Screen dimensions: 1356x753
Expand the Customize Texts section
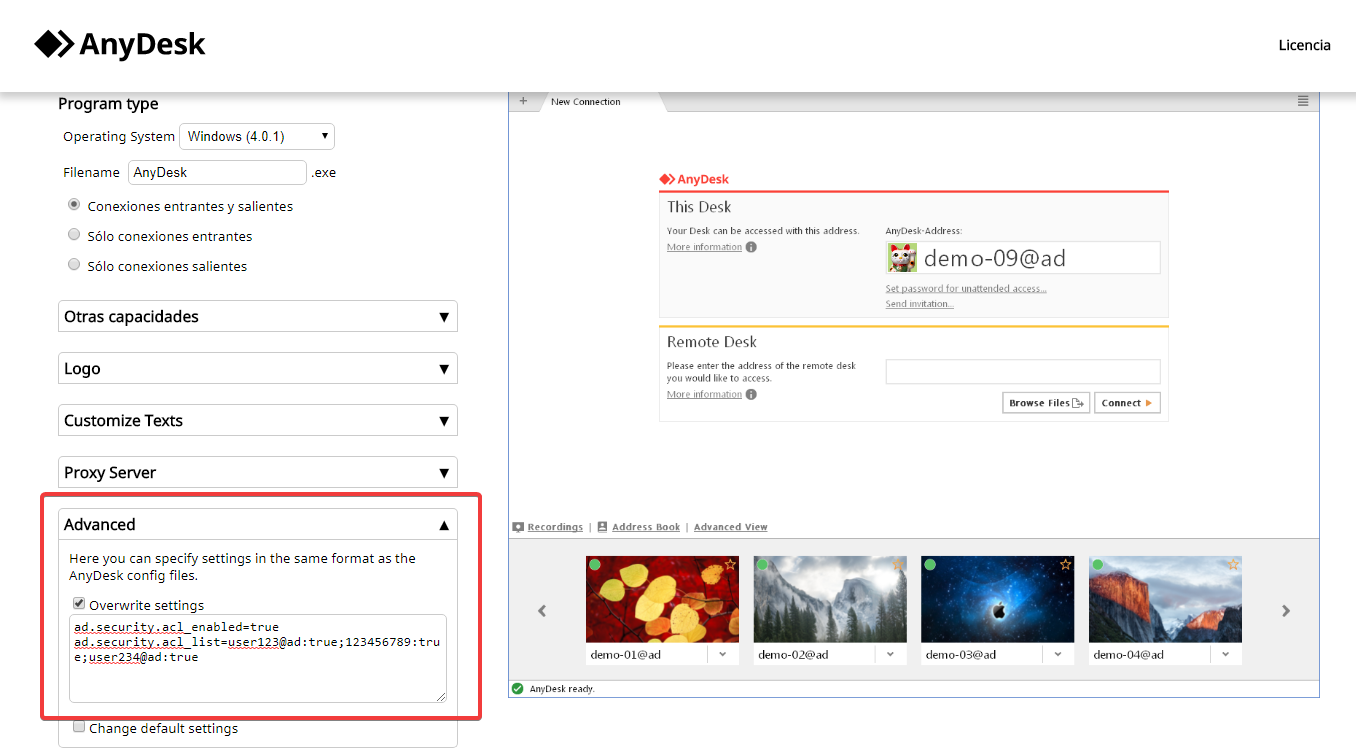pos(258,420)
